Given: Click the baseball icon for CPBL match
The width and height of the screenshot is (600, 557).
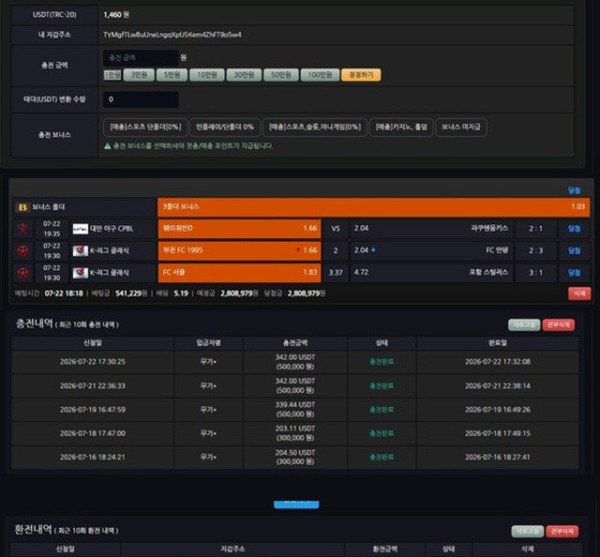Looking at the screenshot, I should click(23, 229).
